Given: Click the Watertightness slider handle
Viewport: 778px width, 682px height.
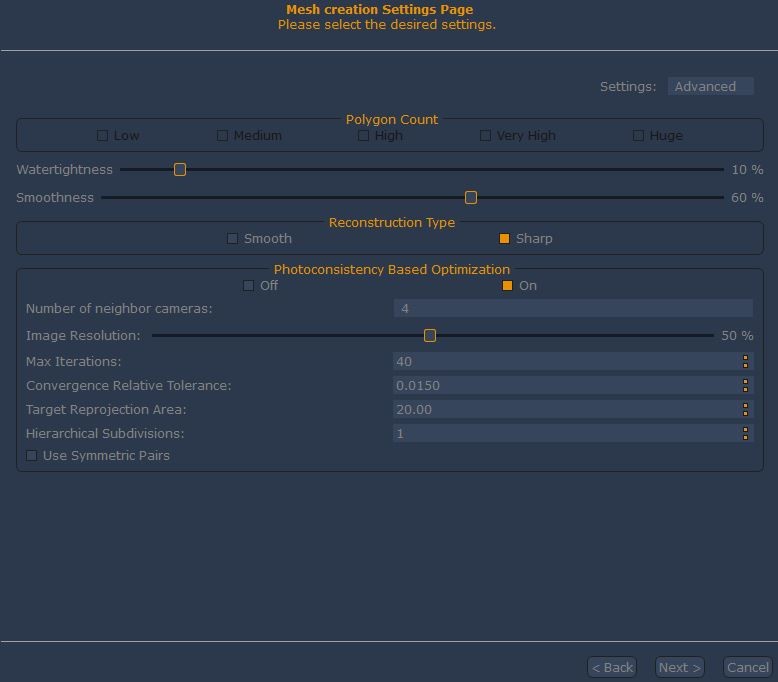Looking at the screenshot, I should pos(180,170).
